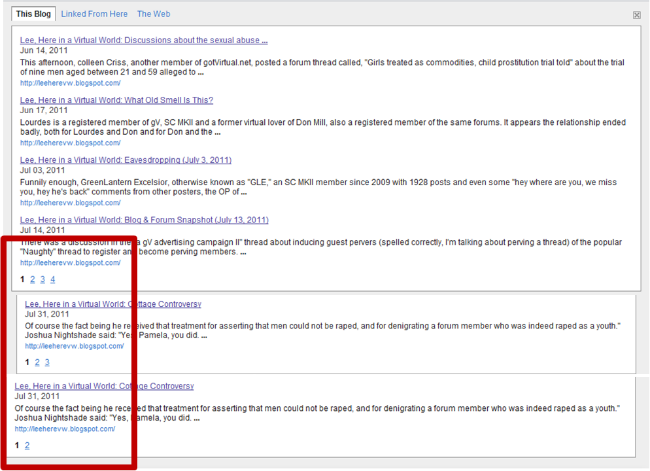Click date text 'Jun 14, 2011'

(x=44, y=50)
